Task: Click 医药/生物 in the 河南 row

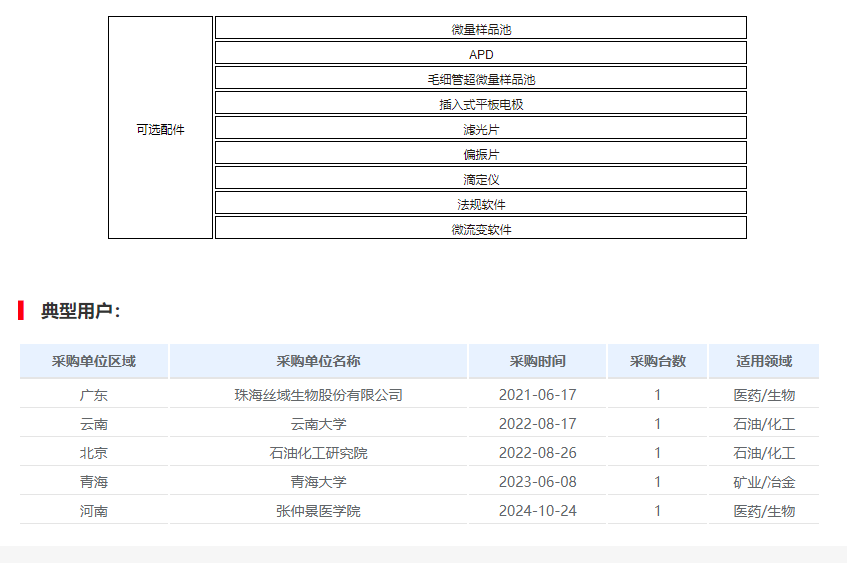Action: click(764, 511)
